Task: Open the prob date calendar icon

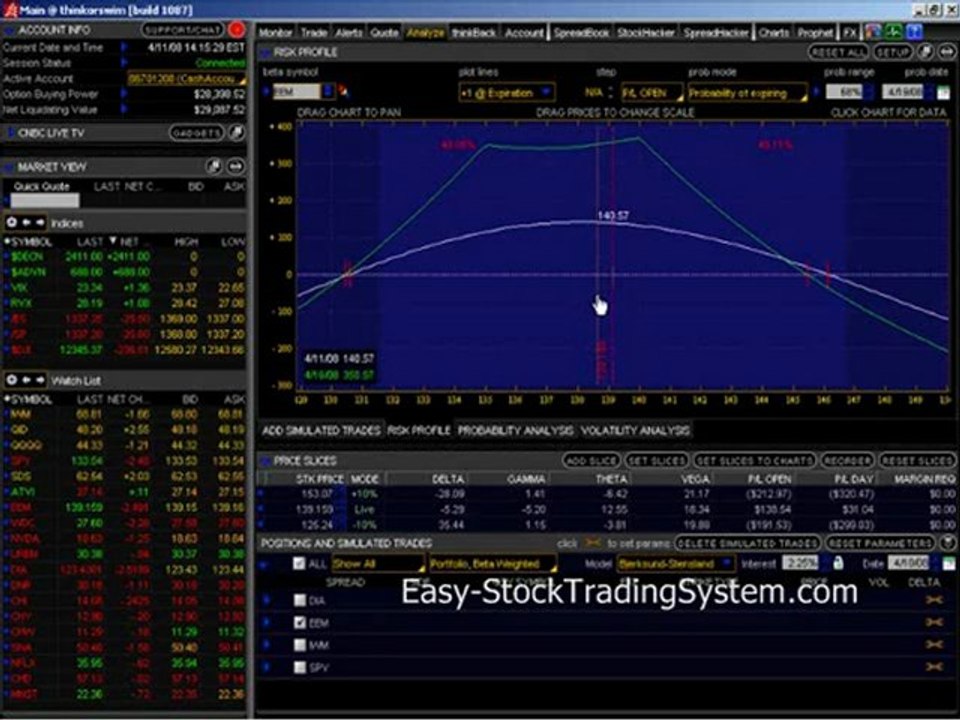Action: [x=943, y=92]
